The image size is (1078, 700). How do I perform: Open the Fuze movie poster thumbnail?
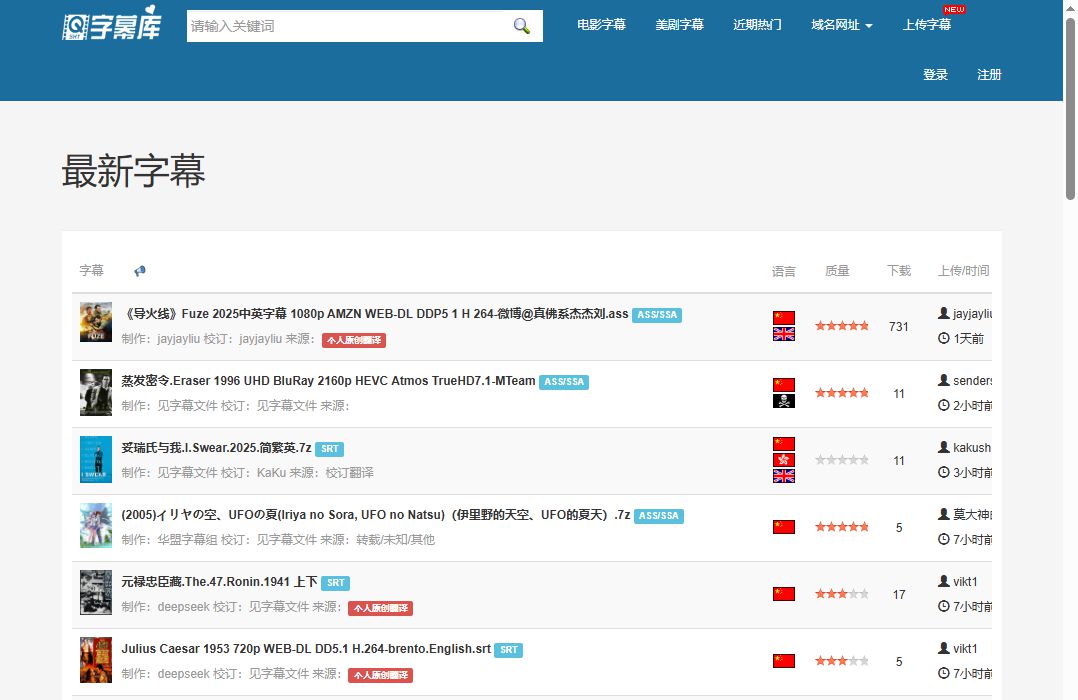[x=96, y=322]
